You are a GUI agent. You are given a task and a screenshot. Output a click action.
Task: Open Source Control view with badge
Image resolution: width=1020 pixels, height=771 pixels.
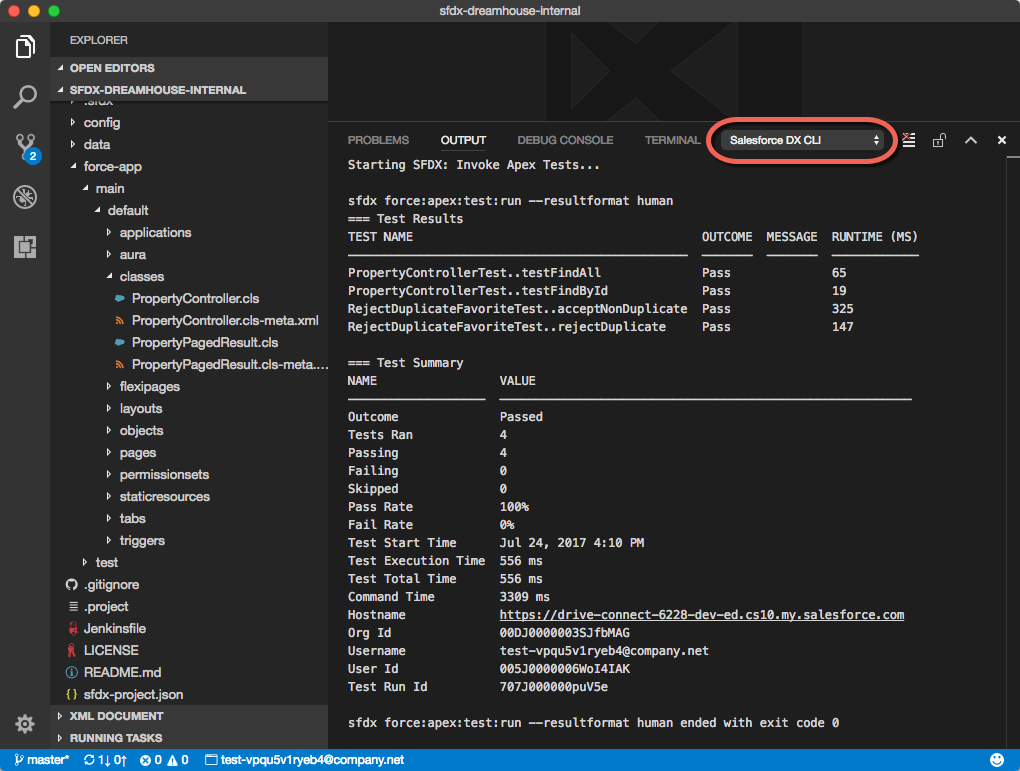pos(25,147)
